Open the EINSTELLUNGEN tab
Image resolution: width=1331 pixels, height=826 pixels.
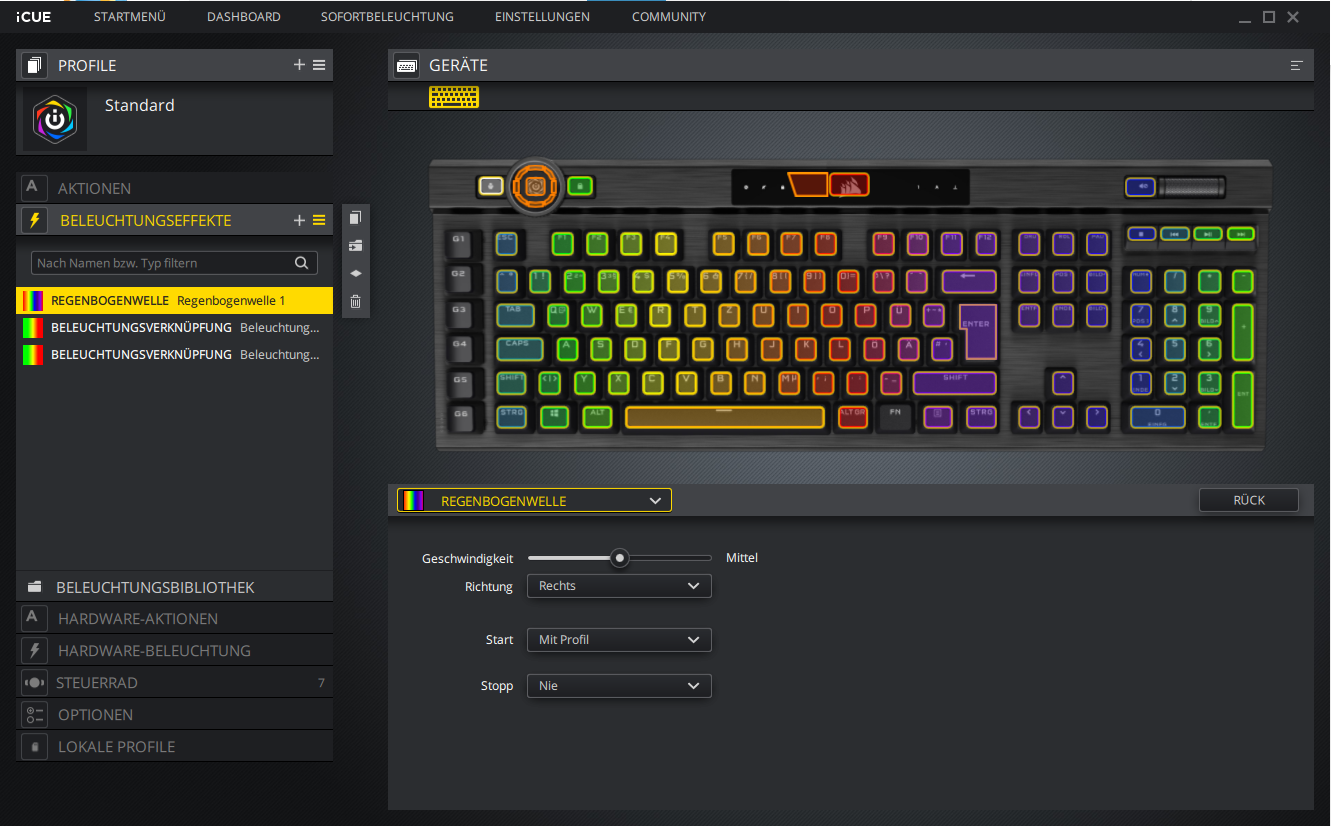pyautogui.click(x=542, y=17)
